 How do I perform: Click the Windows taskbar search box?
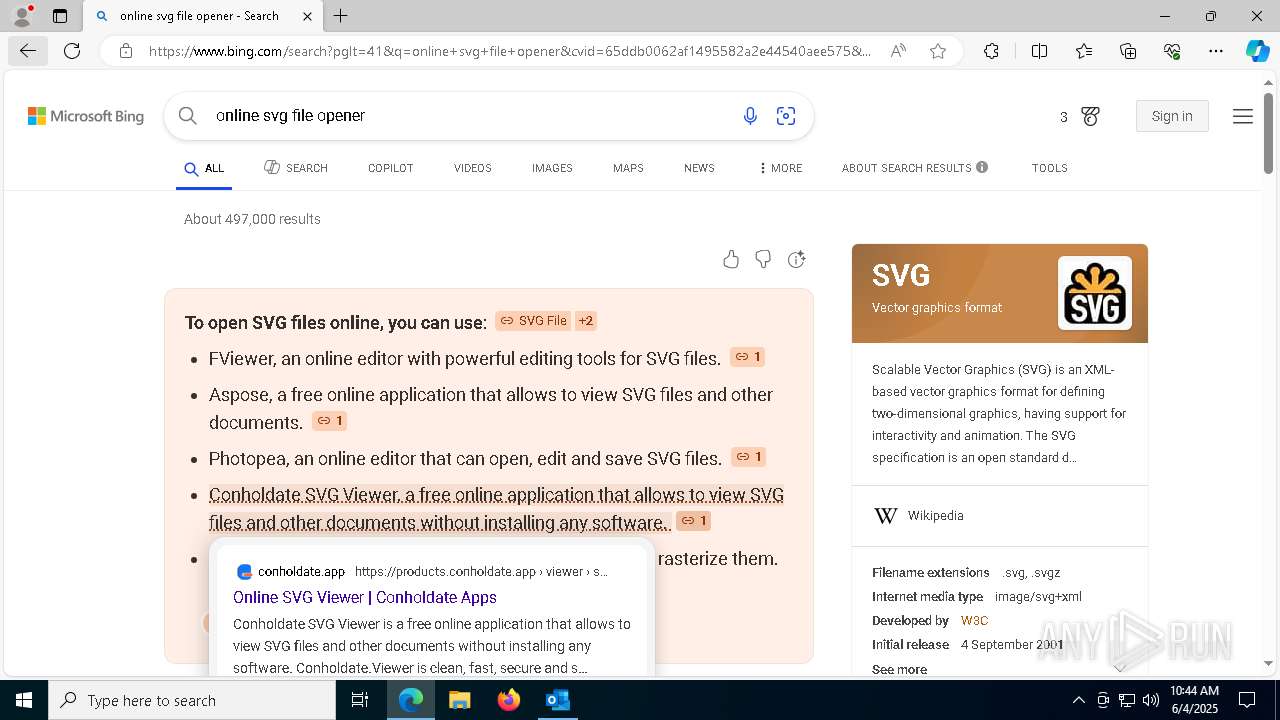(x=192, y=700)
